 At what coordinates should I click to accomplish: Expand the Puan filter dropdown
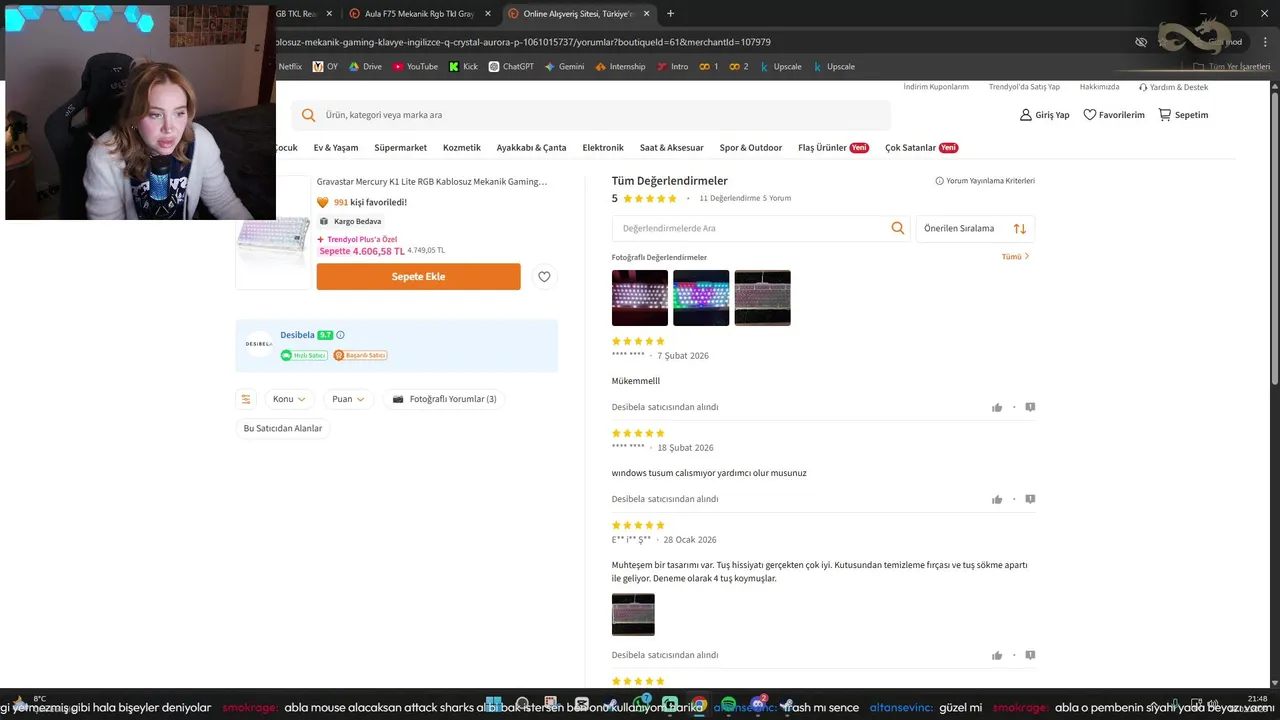(348, 399)
